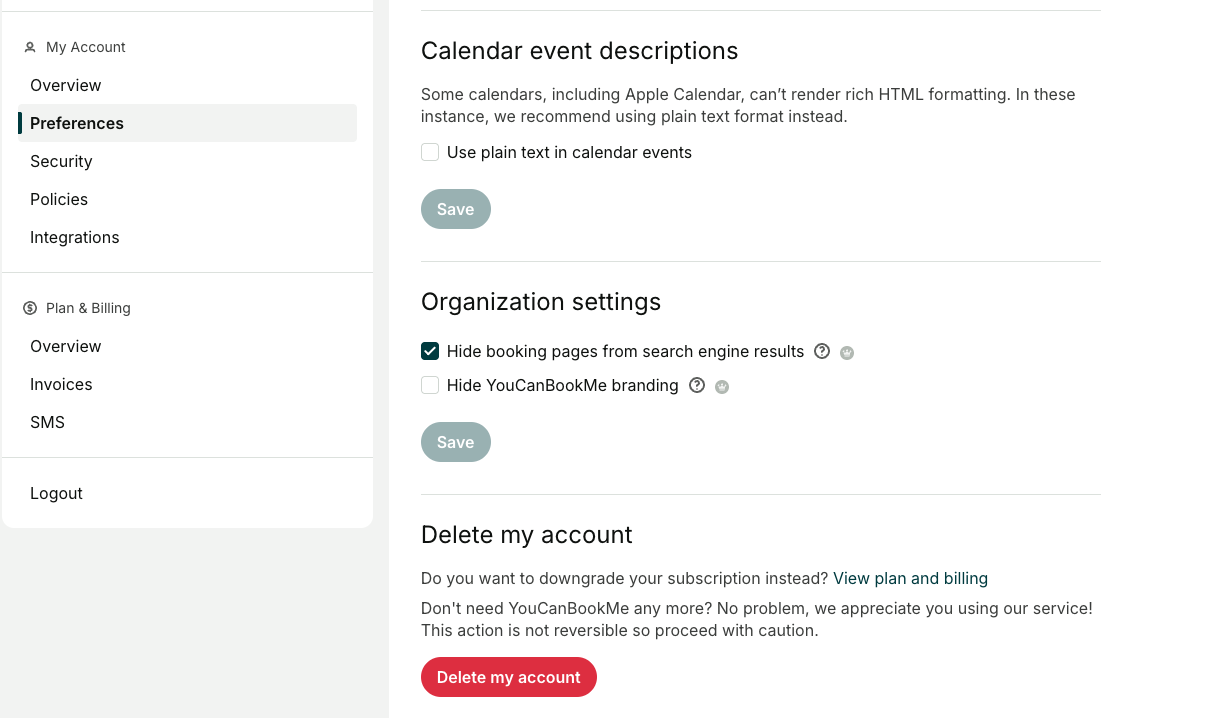Screen dimensions: 1207x718
Task: Click crown icon next to YouCanBookMe branding option
Action: [722, 387]
